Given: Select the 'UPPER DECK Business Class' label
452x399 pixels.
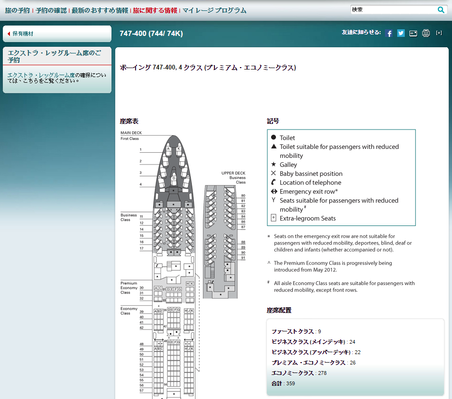Looking at the screenshot, I should click(233, 178).
